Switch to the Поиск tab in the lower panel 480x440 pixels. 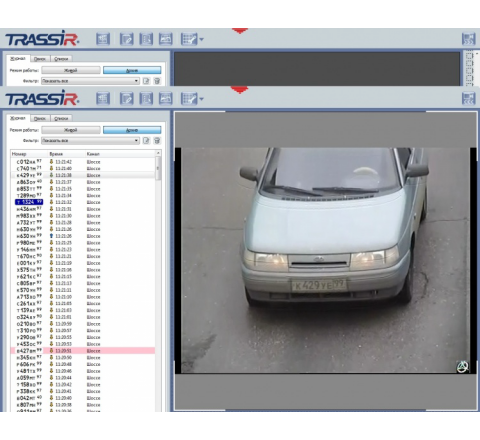coord(40,118)
